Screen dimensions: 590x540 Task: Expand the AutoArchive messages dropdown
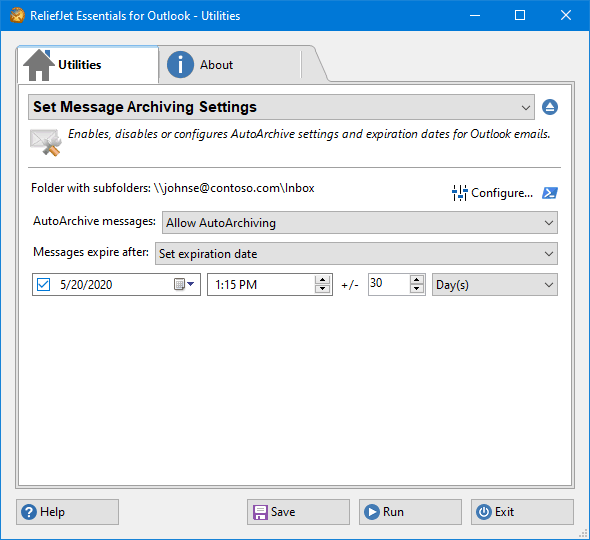click(x=360, y=223)
